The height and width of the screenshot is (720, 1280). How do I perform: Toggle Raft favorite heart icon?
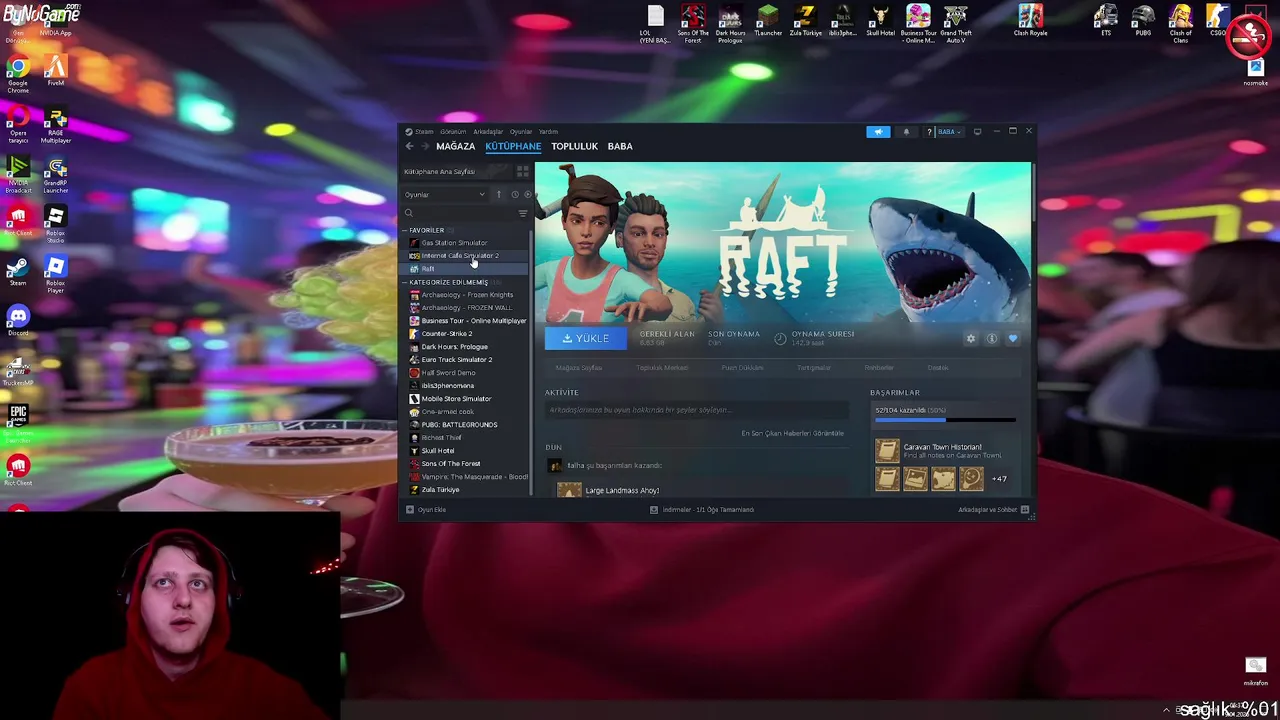[x=1012, y=338]
